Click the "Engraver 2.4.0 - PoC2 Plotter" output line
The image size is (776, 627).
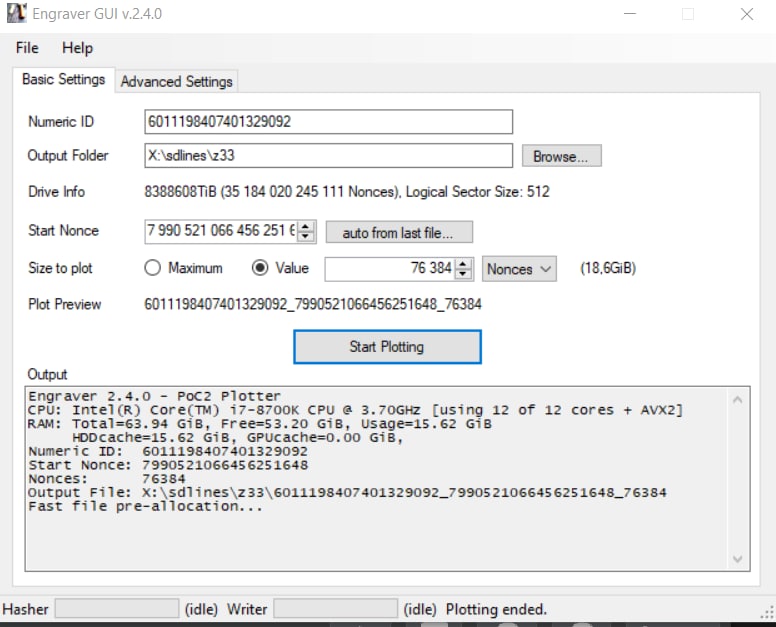coord(154,396)
